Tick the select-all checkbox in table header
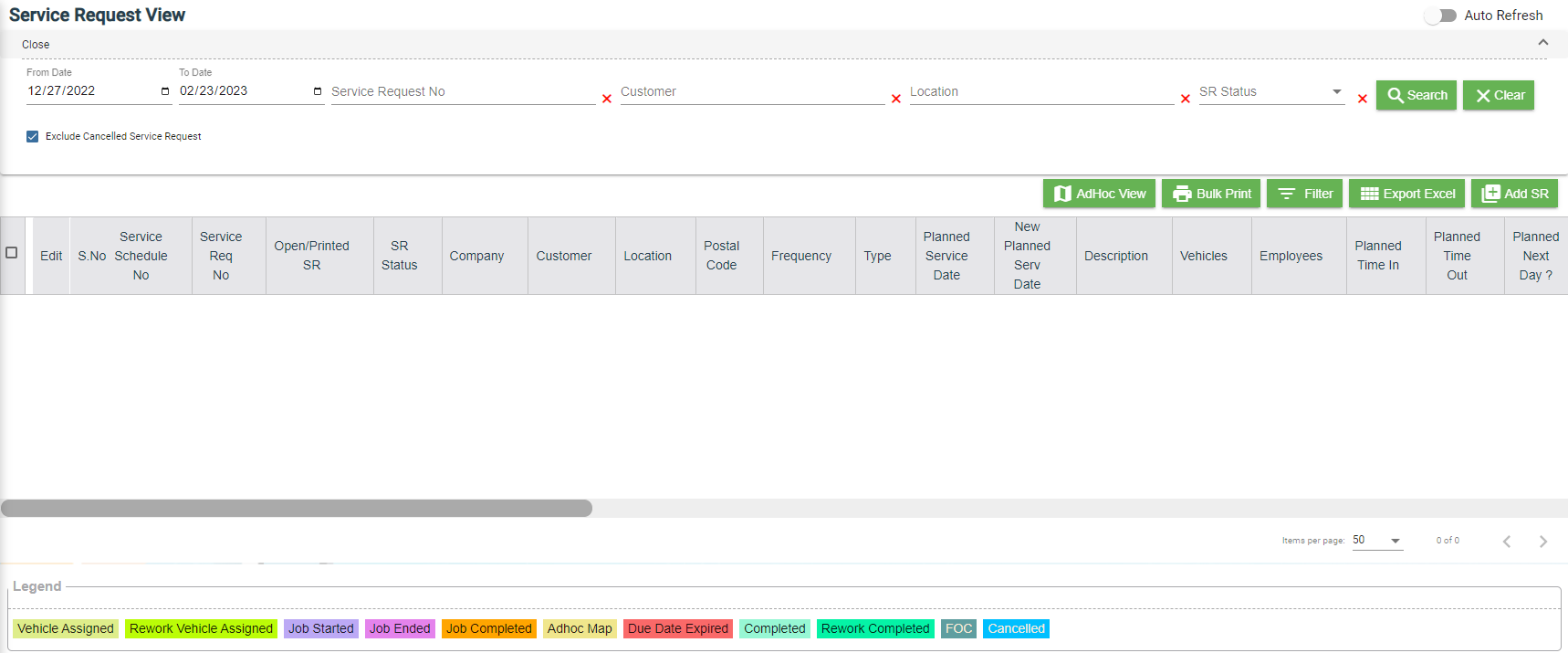Image resolution: width=1568 pixels, height=653 pixels. pos(12,253)
